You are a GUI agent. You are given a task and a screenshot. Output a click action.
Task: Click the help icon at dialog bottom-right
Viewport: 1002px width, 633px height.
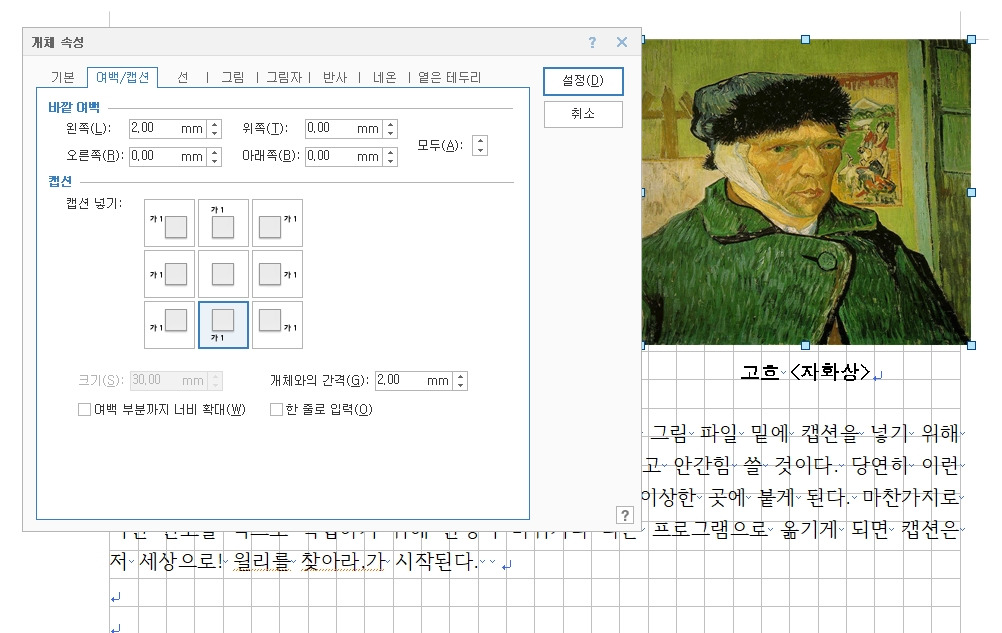pyautogui.click(x=624, y=515)
